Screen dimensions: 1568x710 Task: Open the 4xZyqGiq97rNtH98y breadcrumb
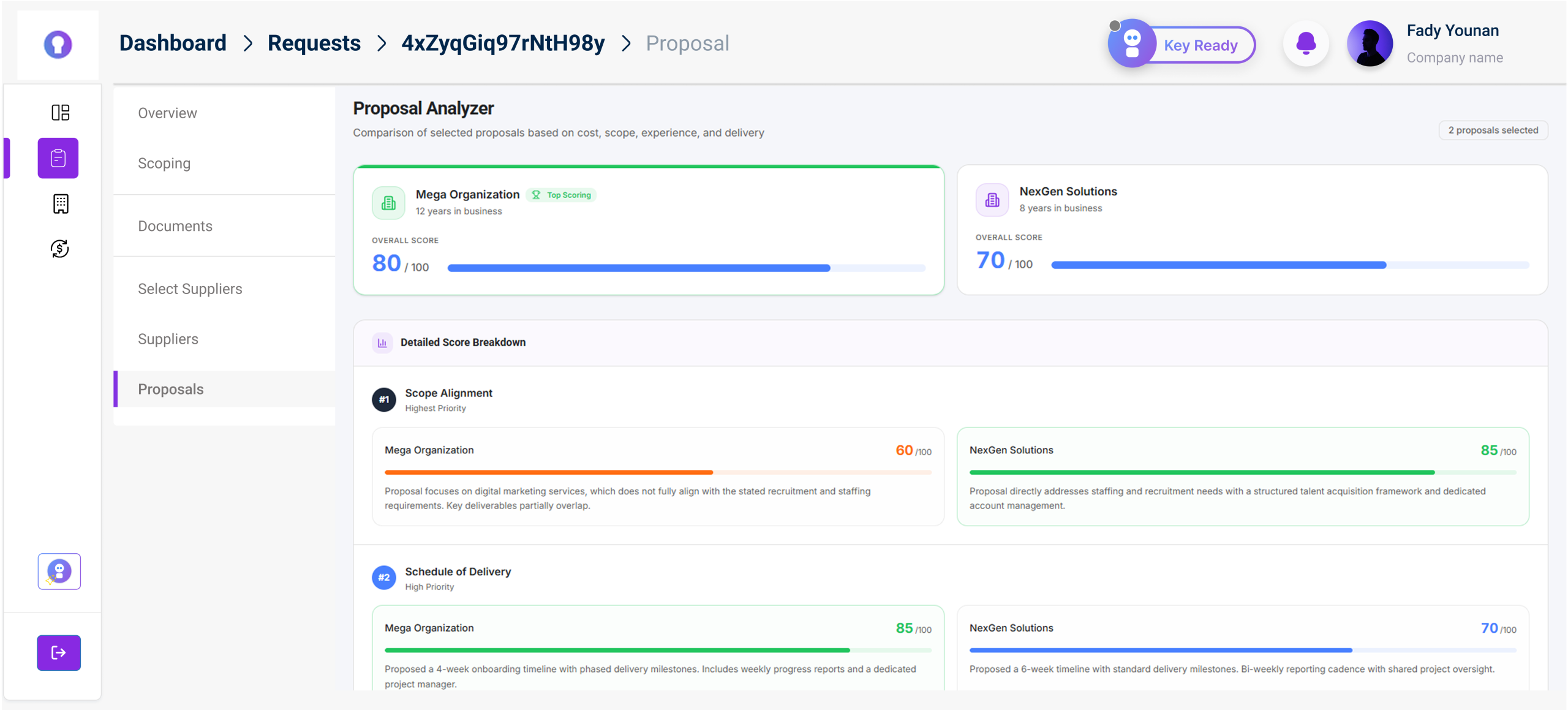click(x=503, y=43)
